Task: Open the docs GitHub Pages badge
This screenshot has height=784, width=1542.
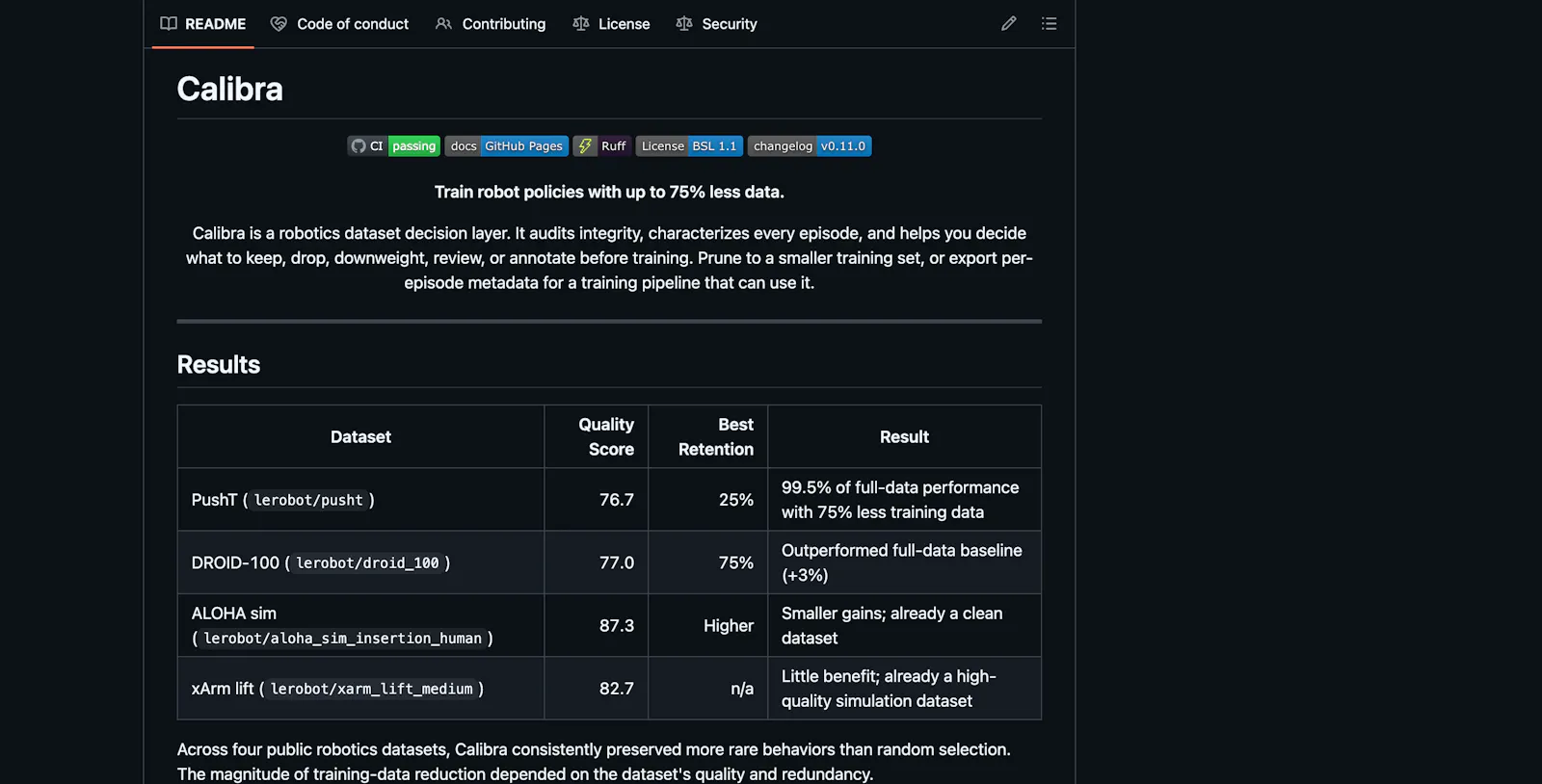Action: (506, 146)
